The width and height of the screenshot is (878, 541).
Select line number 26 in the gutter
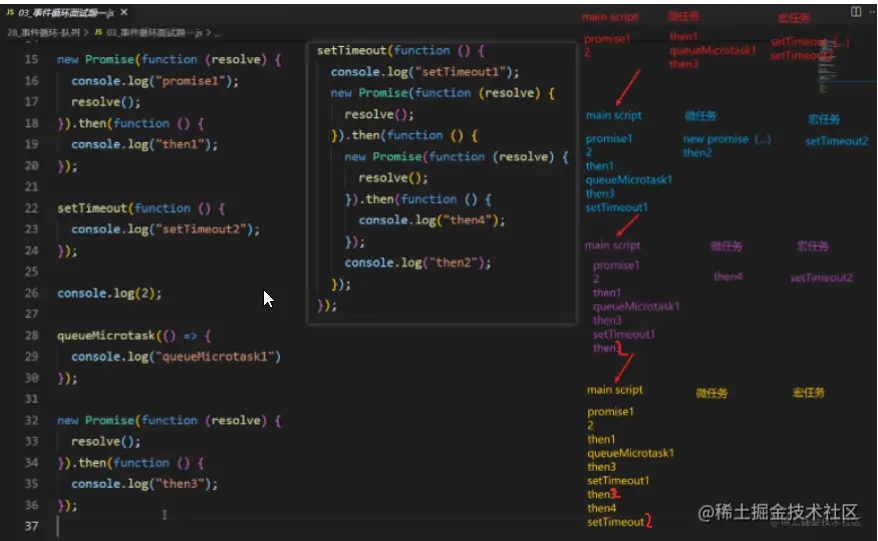31,293
